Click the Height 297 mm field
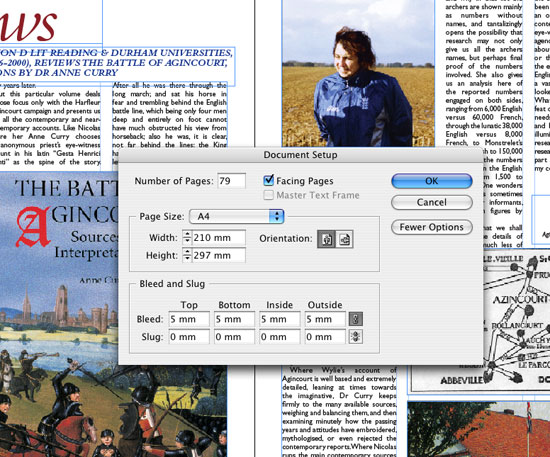Screen dimensions: 550x457 pyautogui.click(x=218, y=255)
